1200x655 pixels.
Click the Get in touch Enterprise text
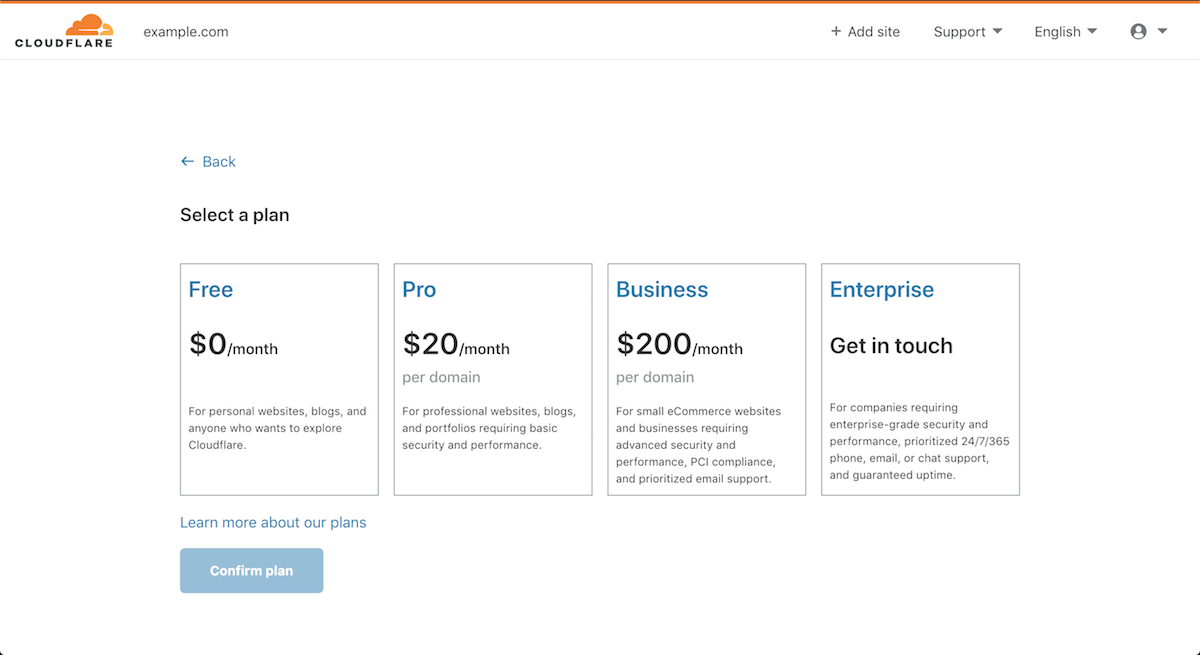891,346
